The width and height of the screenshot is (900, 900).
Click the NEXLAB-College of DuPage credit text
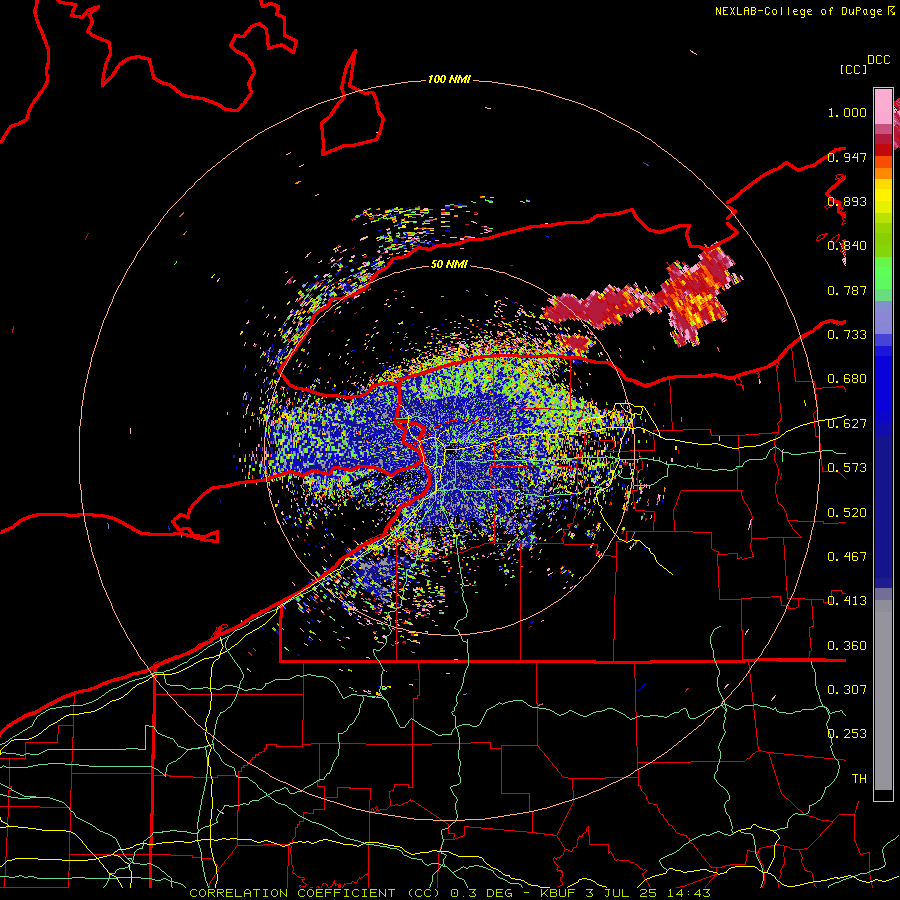point(798,11)
